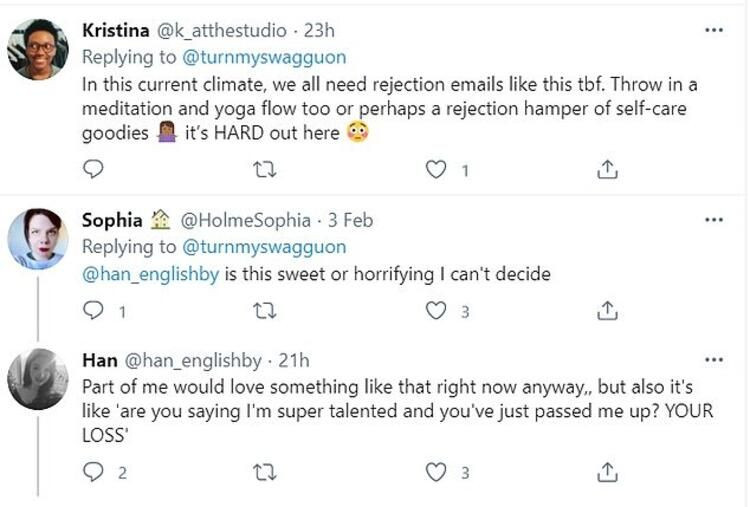Open more options on Kristina's tweet

pyautogui.click(x=713, y=30)
